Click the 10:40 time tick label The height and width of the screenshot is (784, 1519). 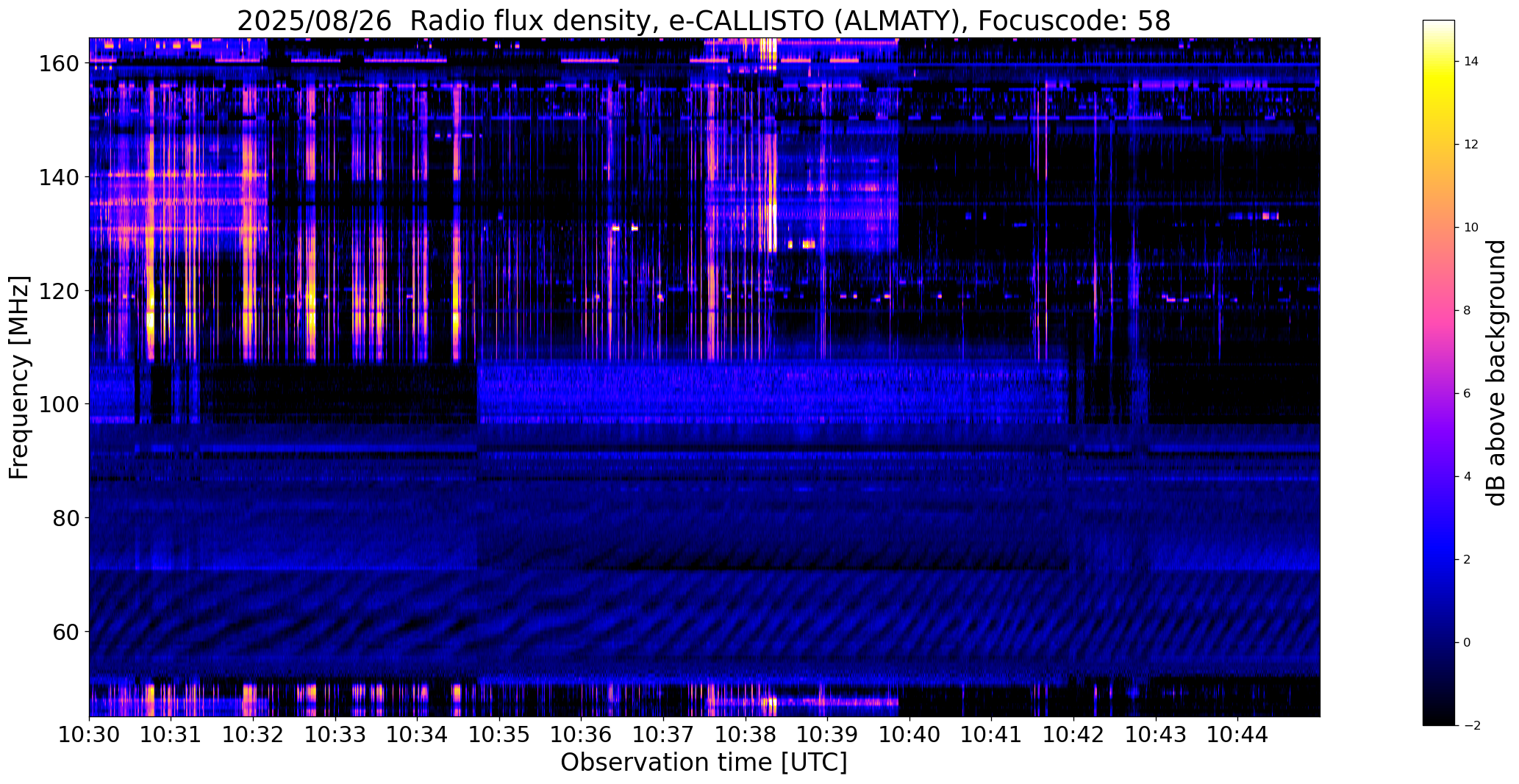pos(909,734)
